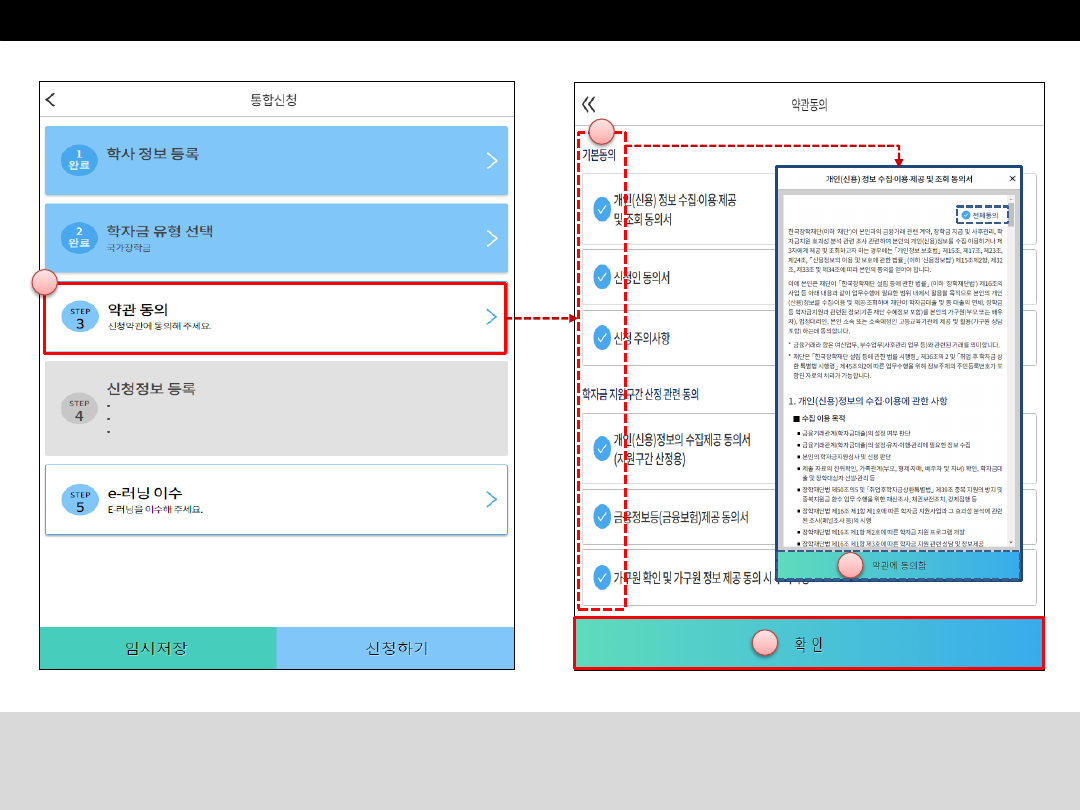
Task: Close the 개인(신용)정보 동의서 popup with X
Action: 1012,179
